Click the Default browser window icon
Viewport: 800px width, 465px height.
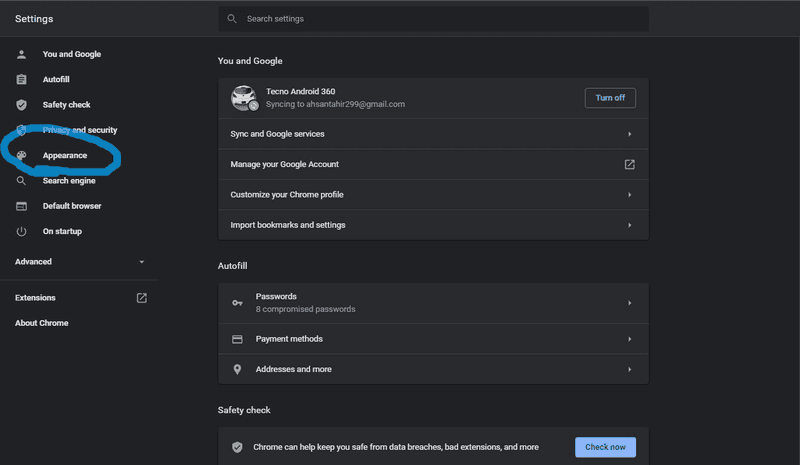[x=21, y=206]
